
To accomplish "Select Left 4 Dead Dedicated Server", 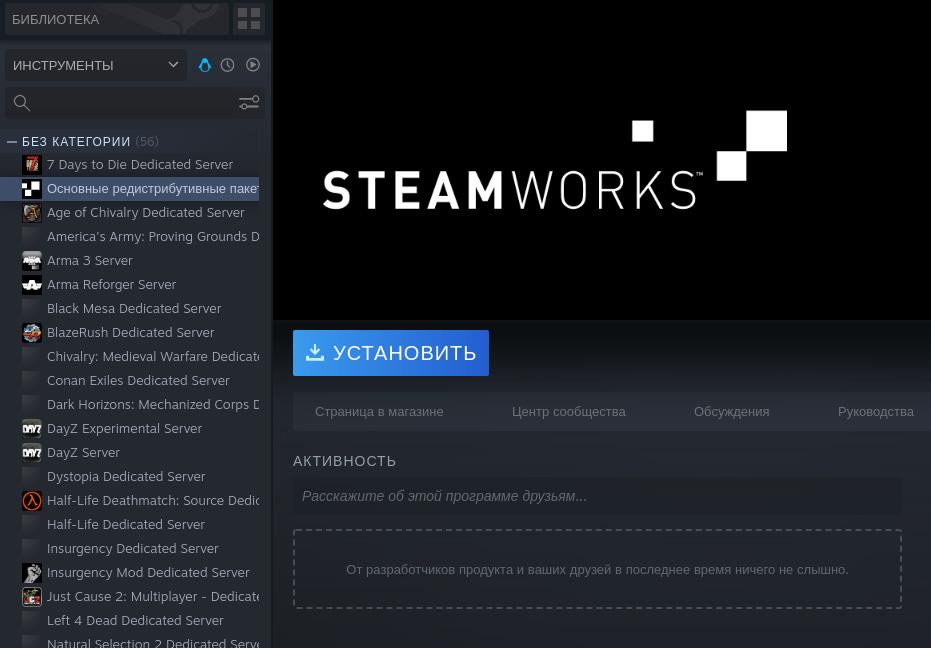I will 135,621.
